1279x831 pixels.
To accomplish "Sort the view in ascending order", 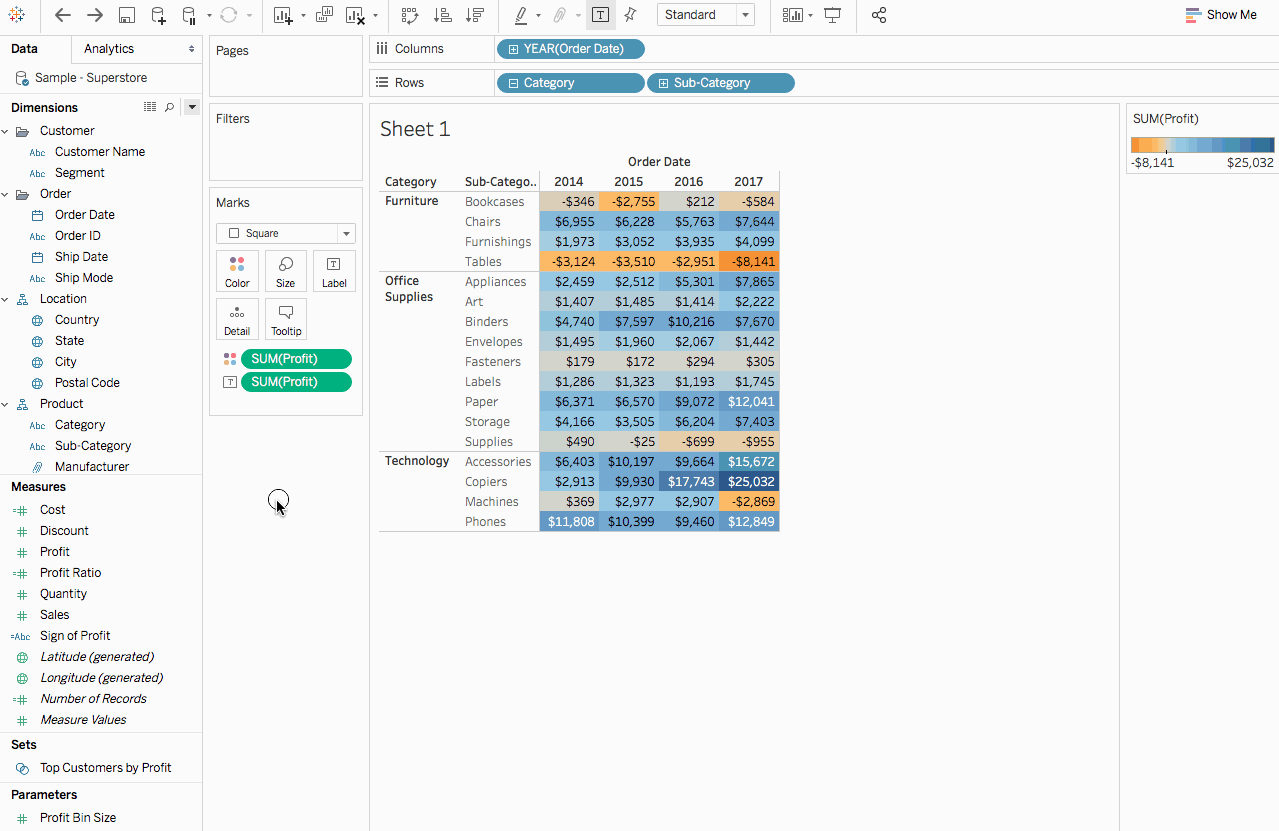I will click(442, 16).
